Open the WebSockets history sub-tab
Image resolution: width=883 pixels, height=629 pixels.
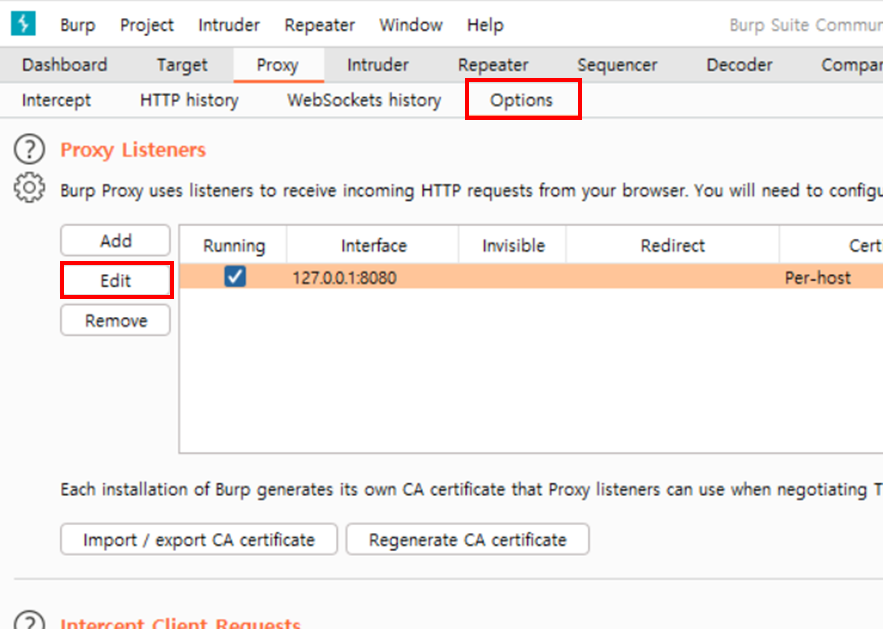point(364,100)
